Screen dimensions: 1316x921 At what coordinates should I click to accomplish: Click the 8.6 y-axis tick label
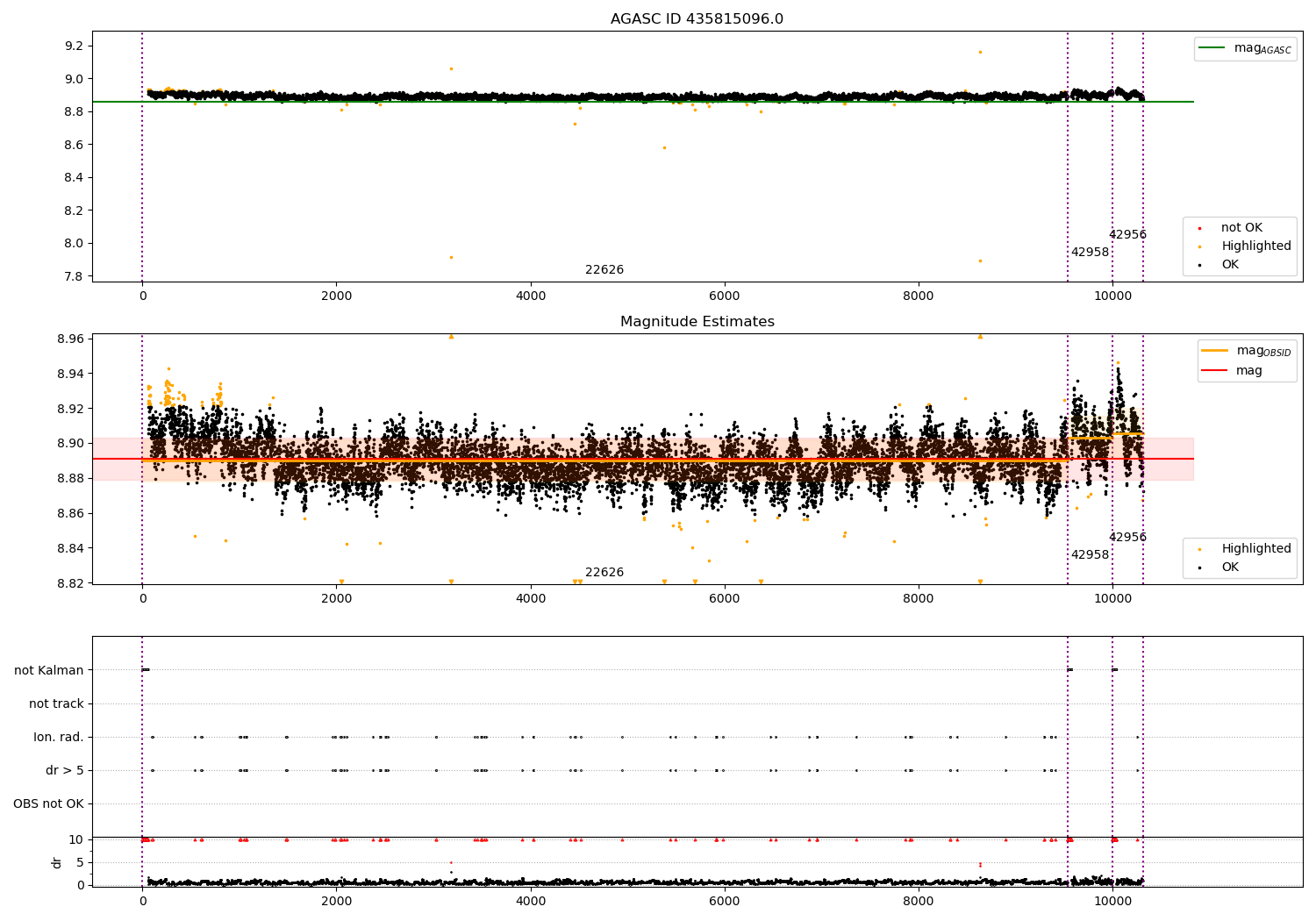pos(74,145)
